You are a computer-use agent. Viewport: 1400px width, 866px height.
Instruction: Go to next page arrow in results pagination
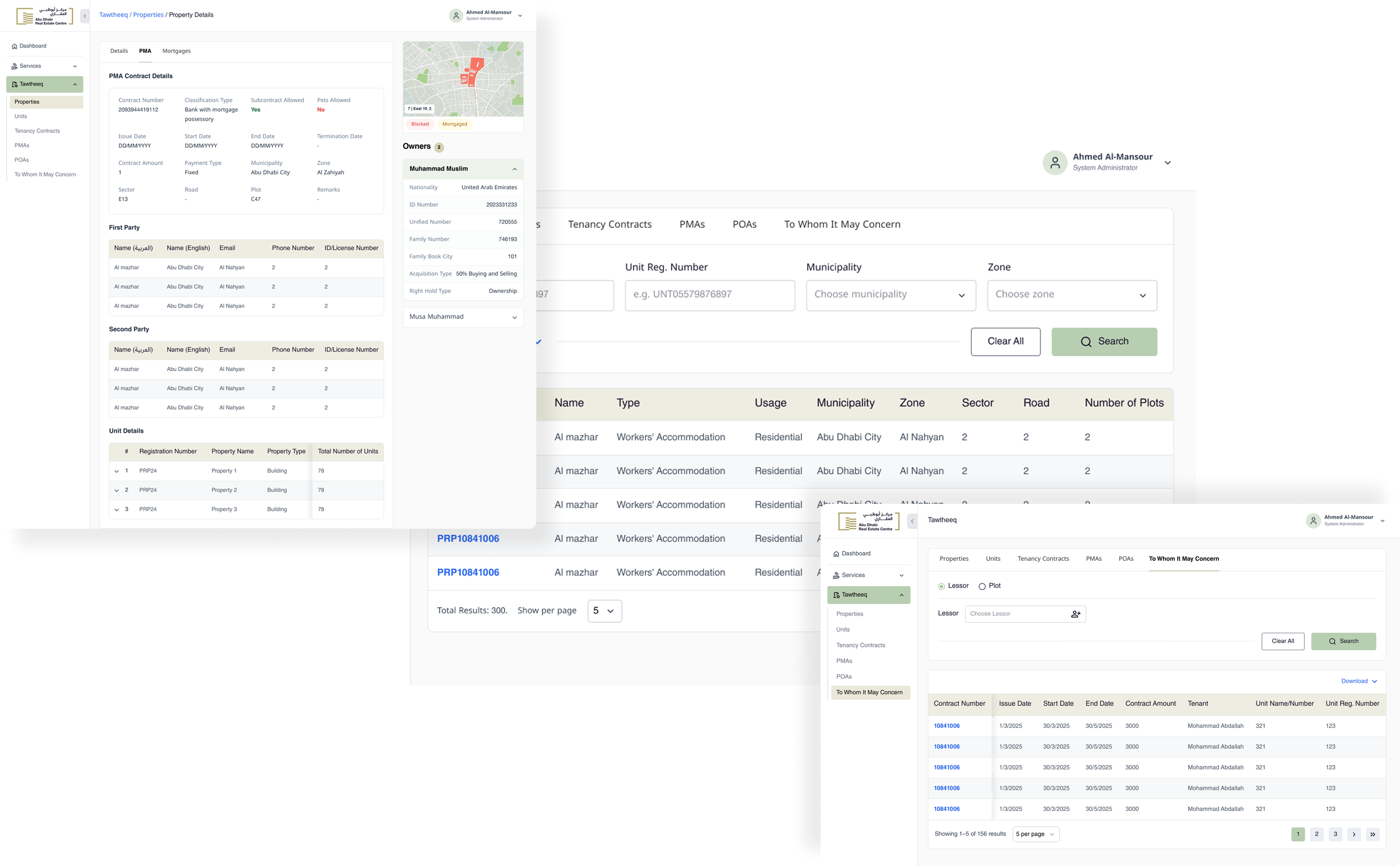coord(1354,834)
